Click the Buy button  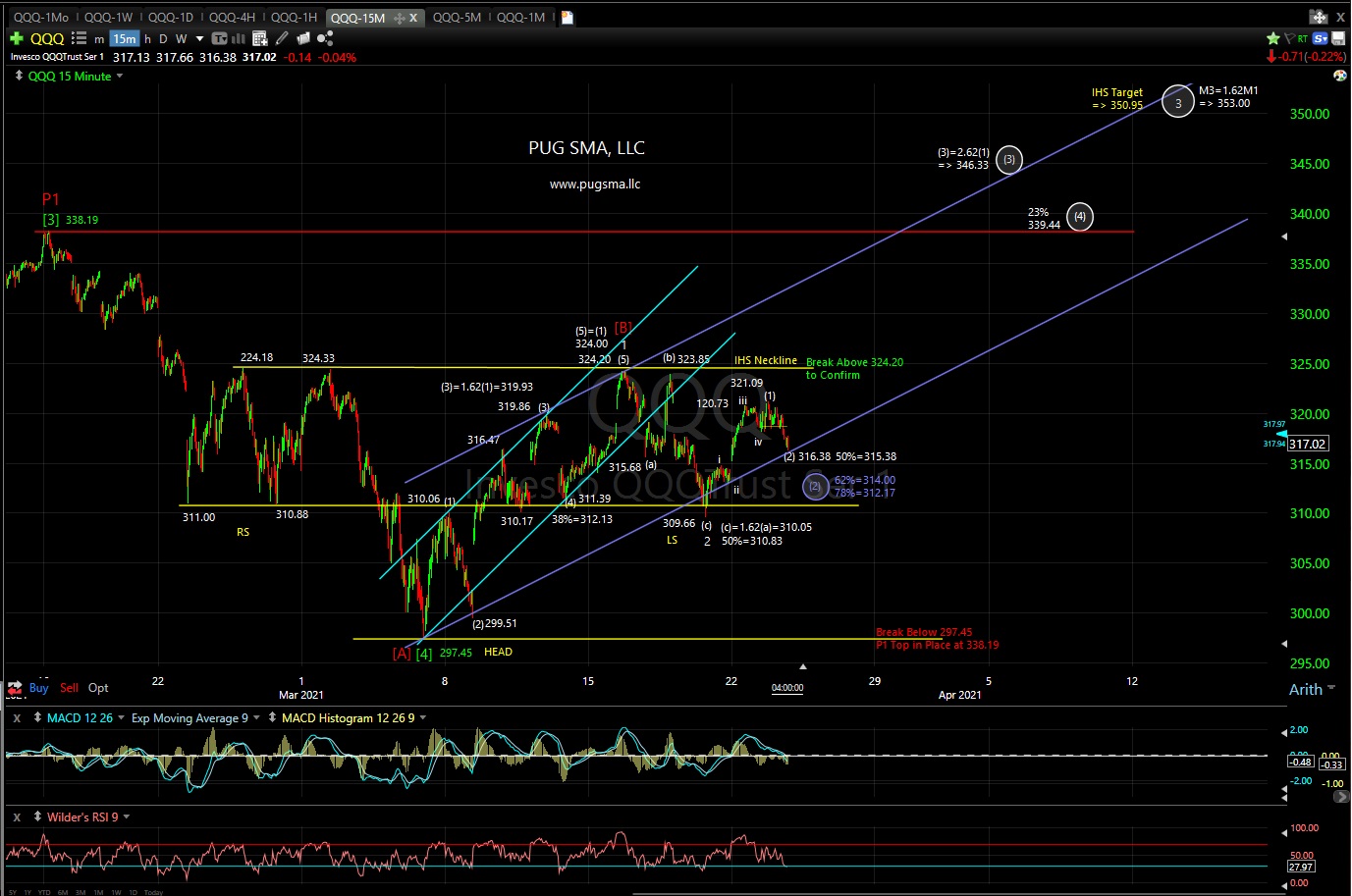pyautogui.click(x=38, y=688)
